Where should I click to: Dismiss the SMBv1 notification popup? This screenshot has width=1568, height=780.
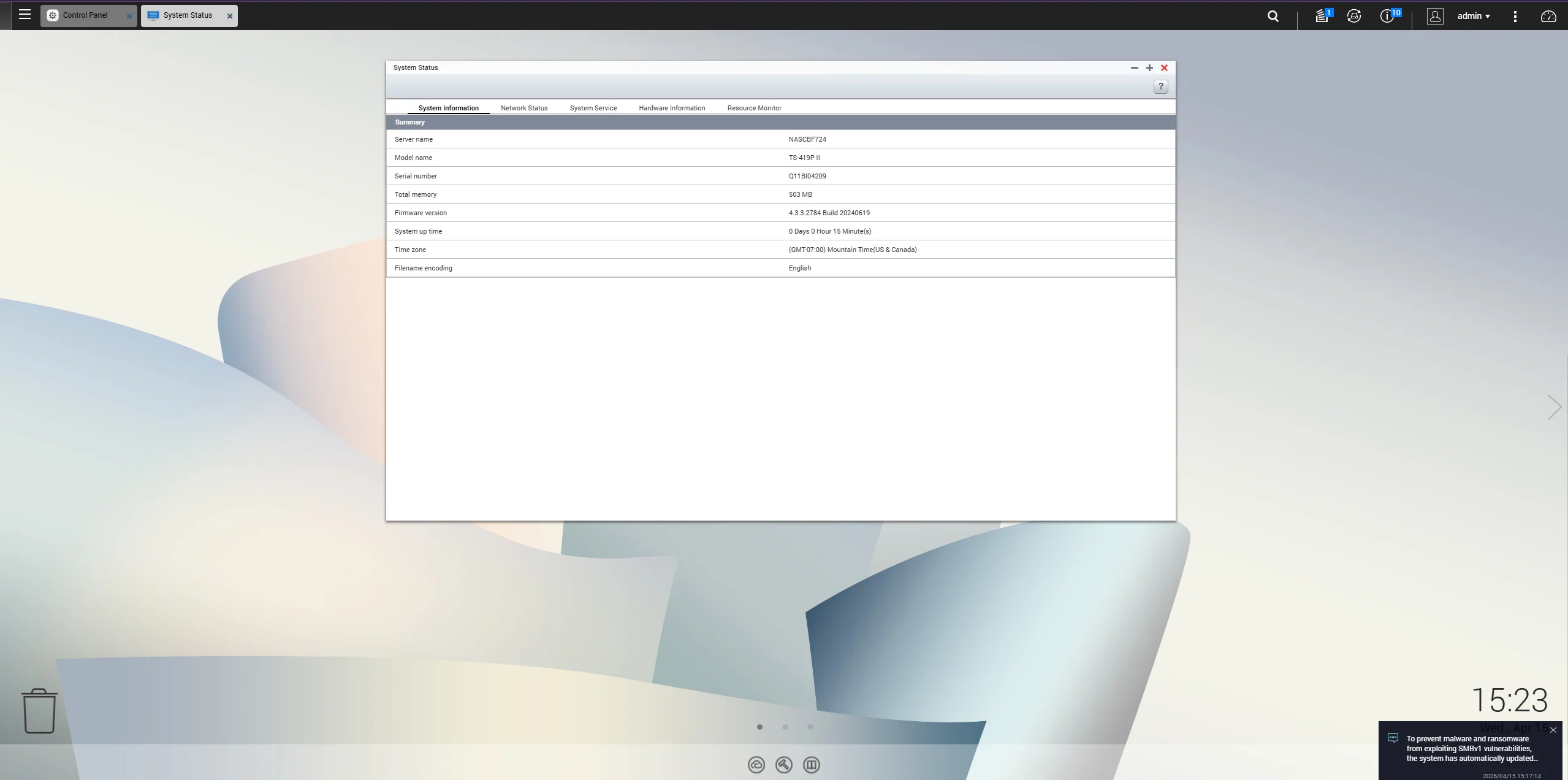(x=1553, y=730)
